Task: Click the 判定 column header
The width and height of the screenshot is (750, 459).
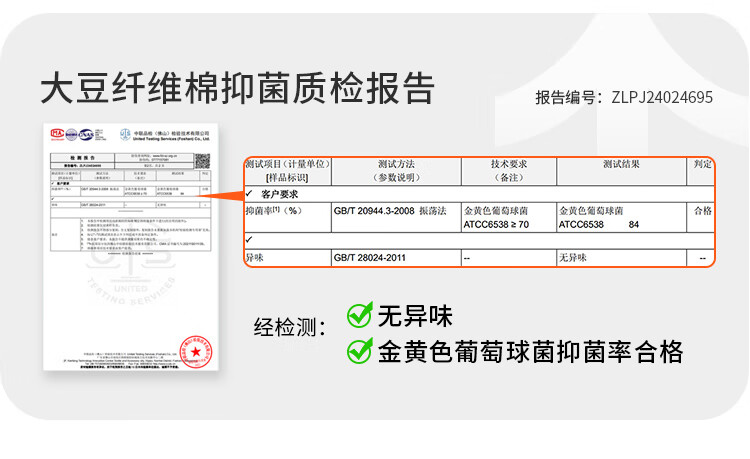Action: (x=702, y=164)
